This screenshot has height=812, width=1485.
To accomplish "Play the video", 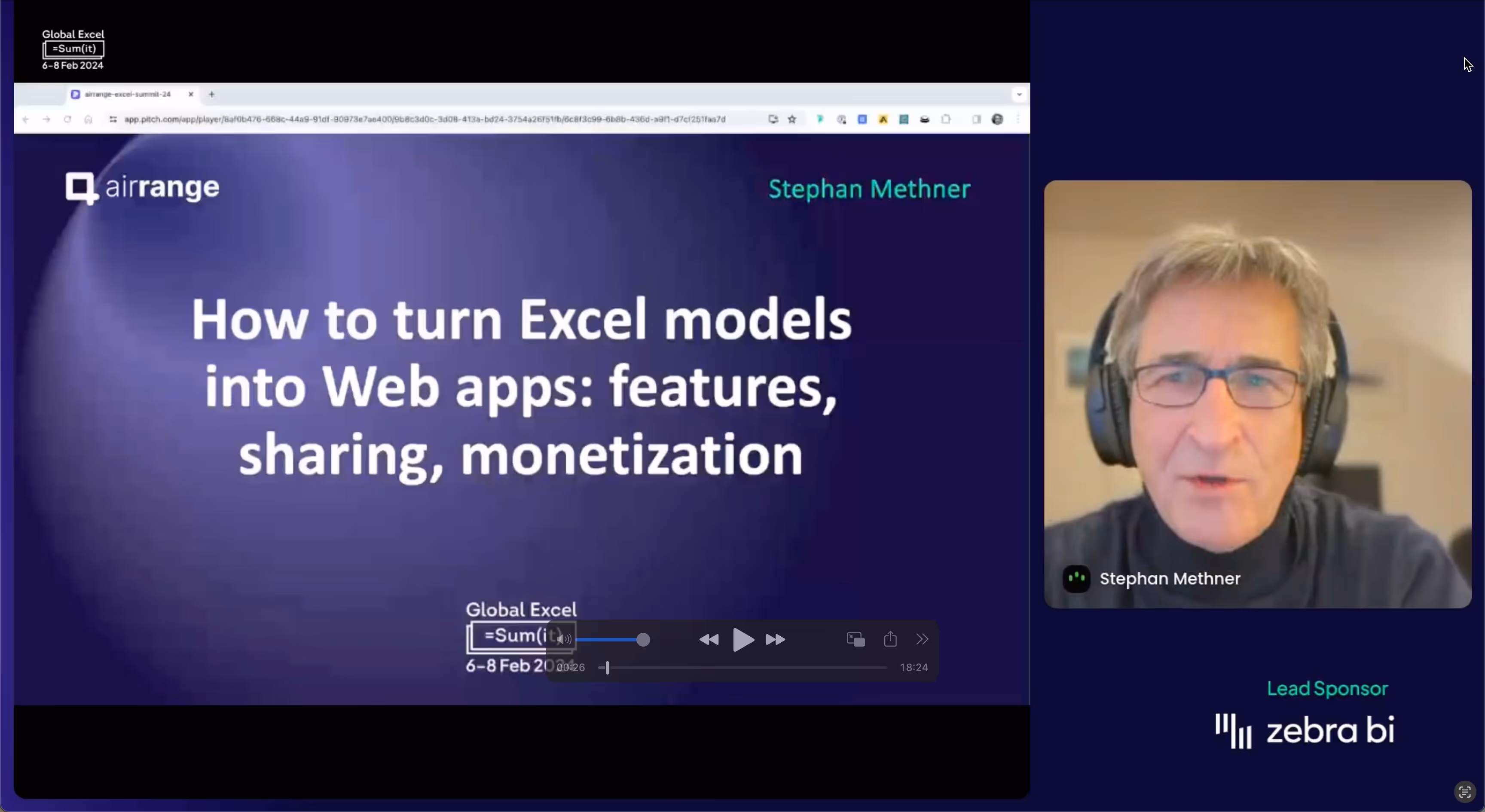I will tap(742, 640).
